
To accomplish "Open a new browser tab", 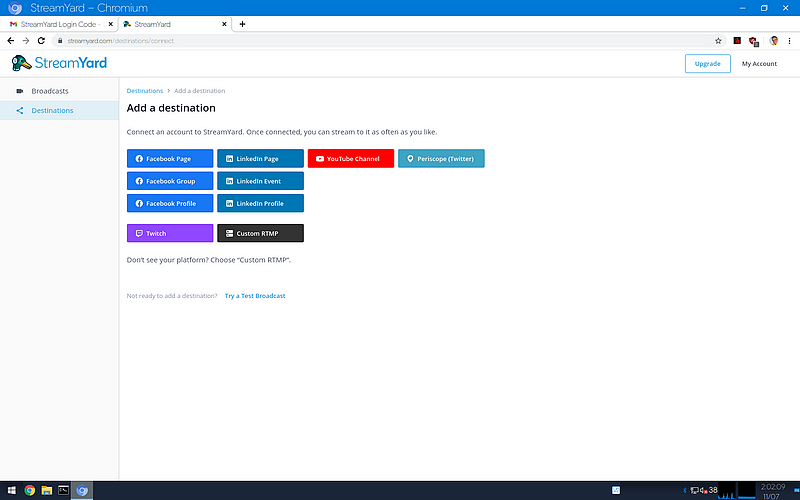I will [x=242, y=24].
